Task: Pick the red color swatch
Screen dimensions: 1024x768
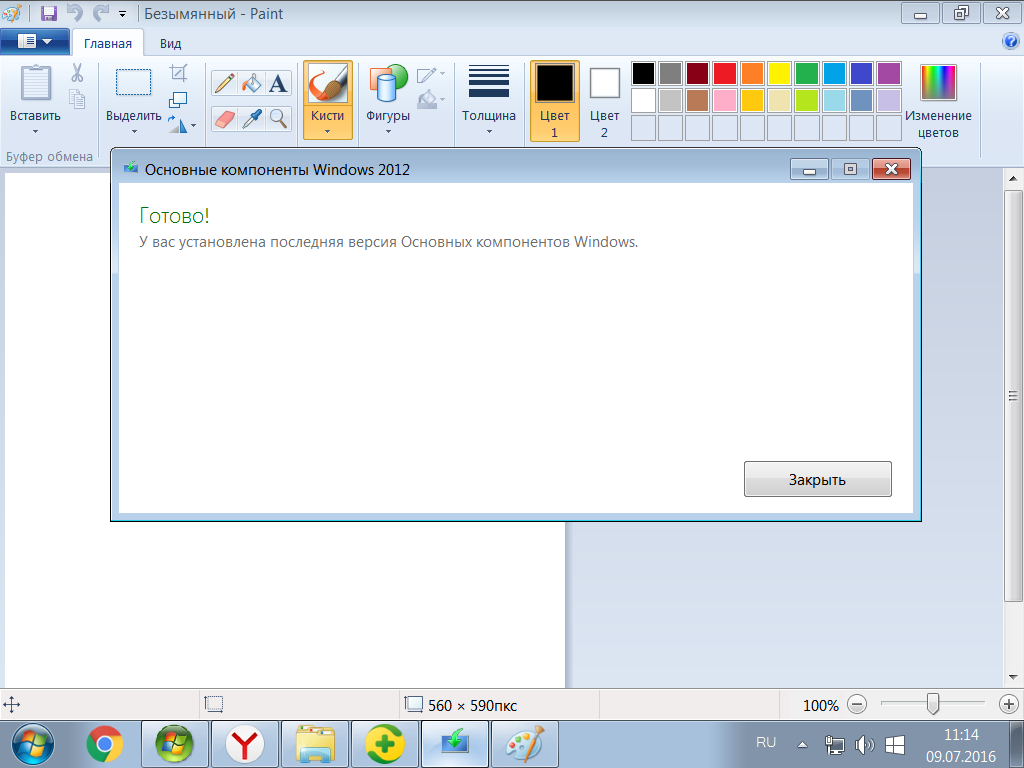Action: click(x=725, y=74)
